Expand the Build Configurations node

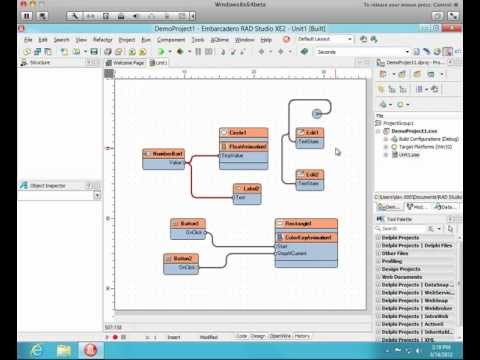tap(386, 139)
